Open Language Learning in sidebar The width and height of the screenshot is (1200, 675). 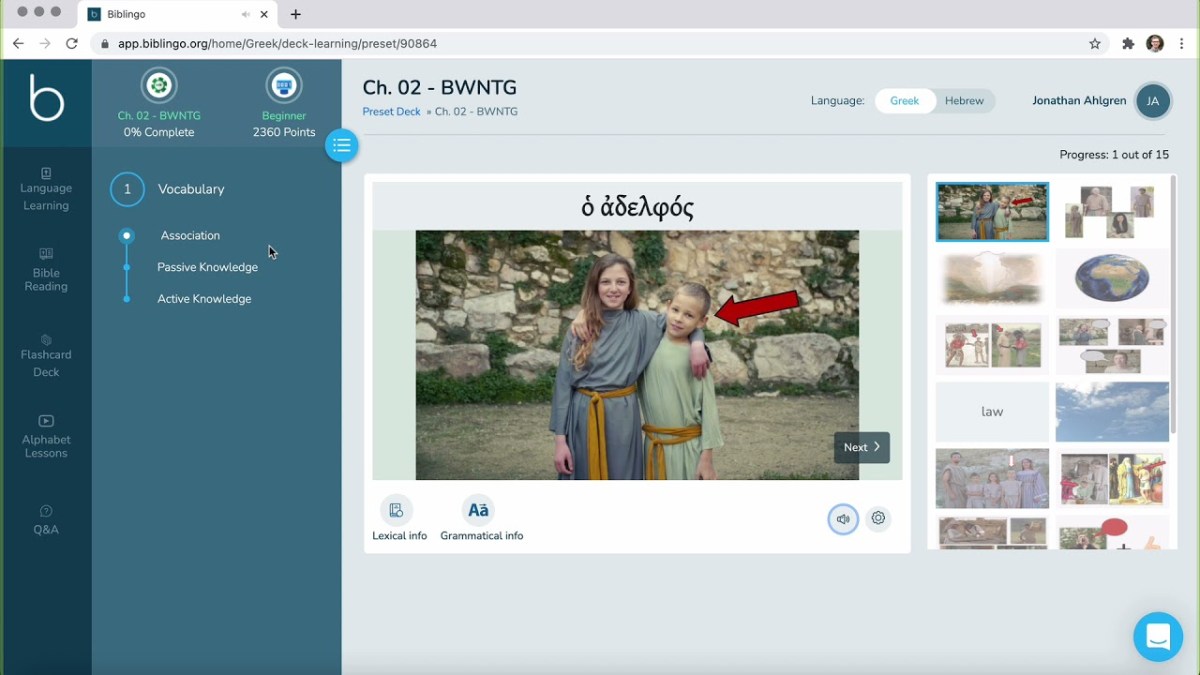(x=46, y=189)
